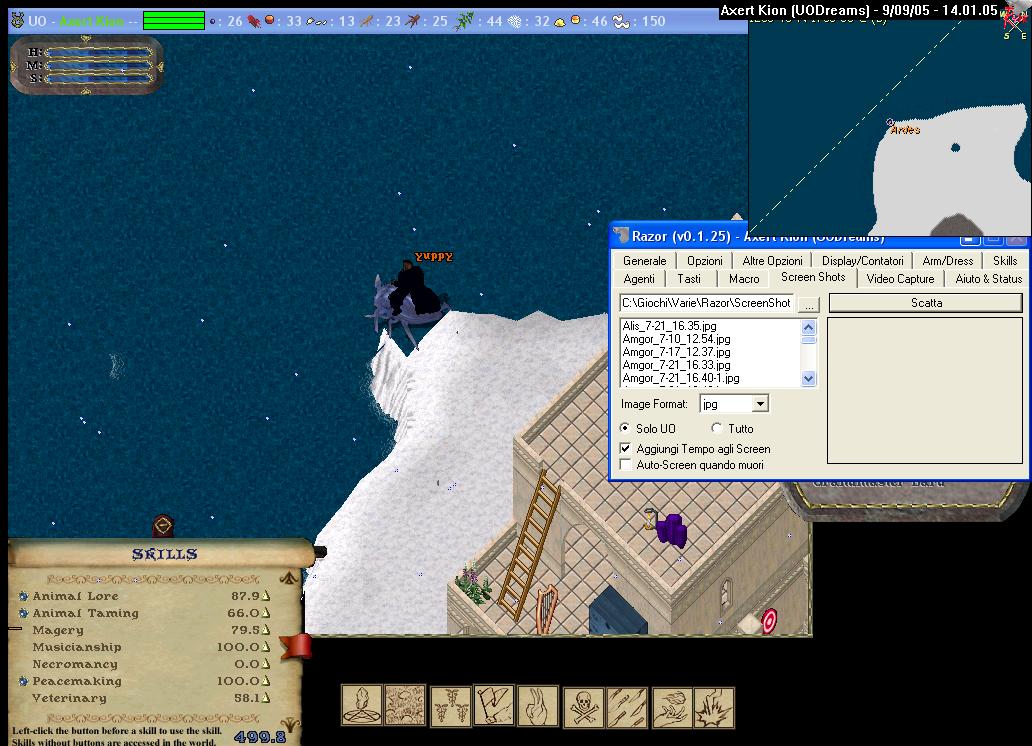
Task: Click the three caduceus healing icon
Action: (x=450, y=706)
